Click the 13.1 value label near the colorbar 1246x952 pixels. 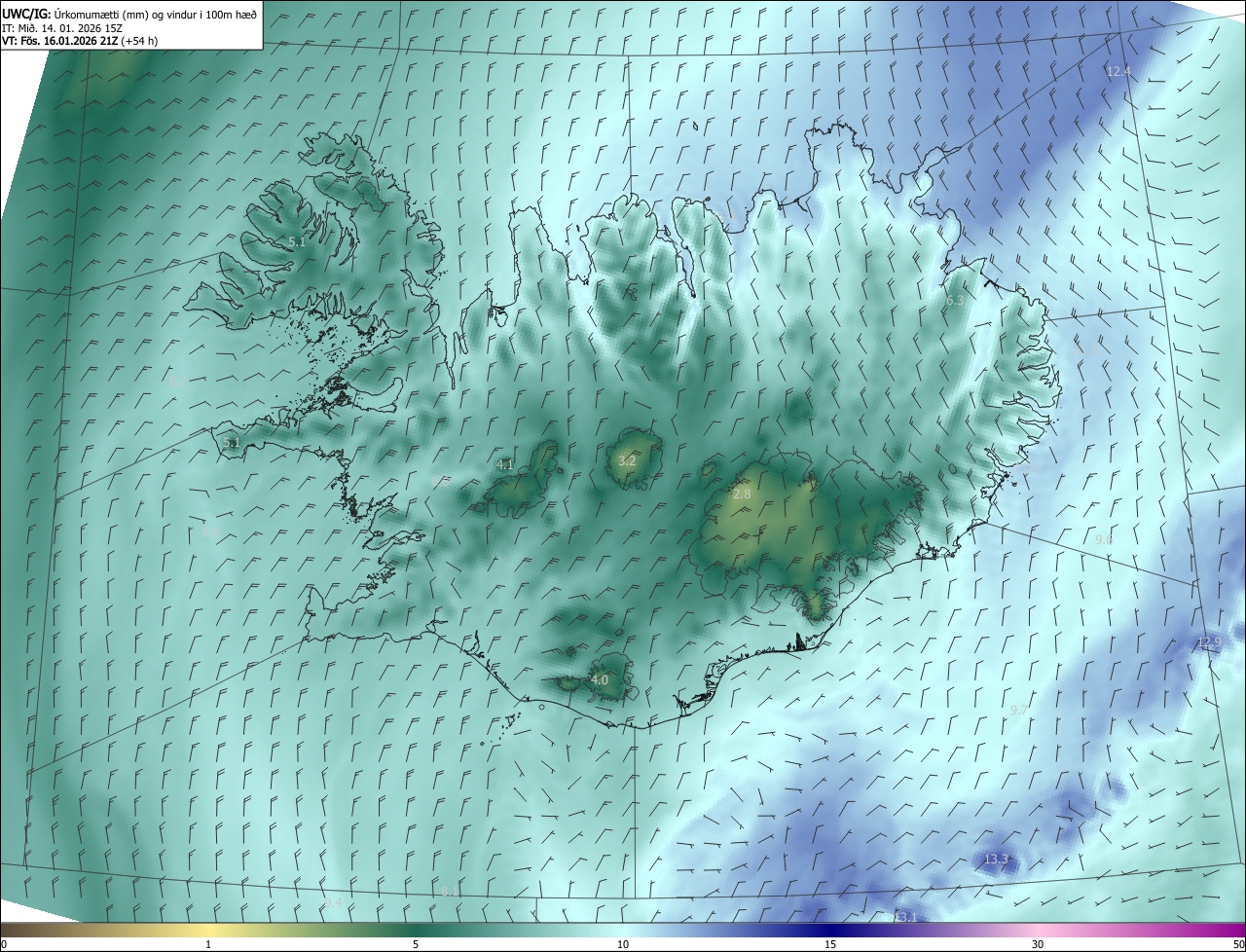[905, 917]
